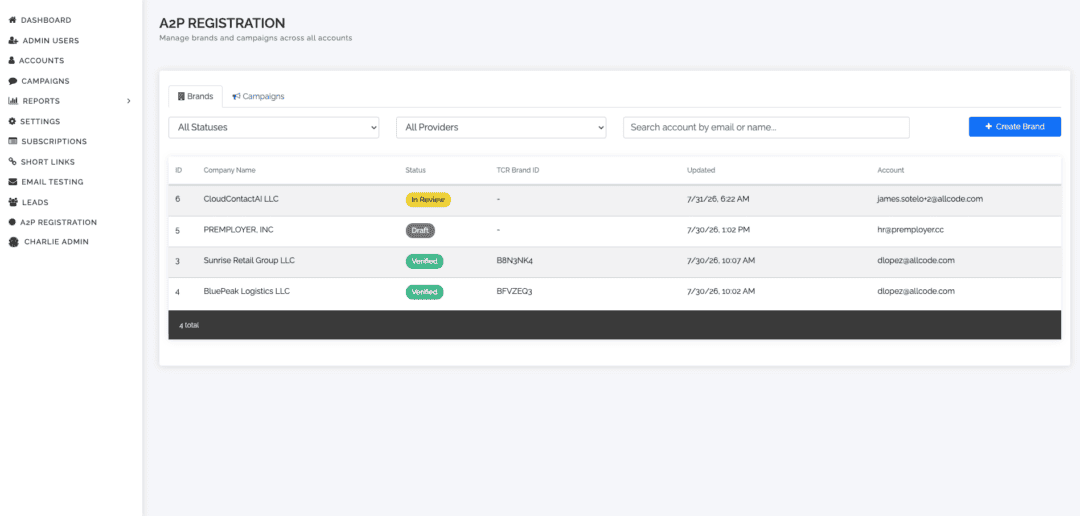Viewport: 1080px width, 516px height.
Task: Select the PREMPLOYER, INC company name
Action: pyautogui.click(x=238, y=229)
